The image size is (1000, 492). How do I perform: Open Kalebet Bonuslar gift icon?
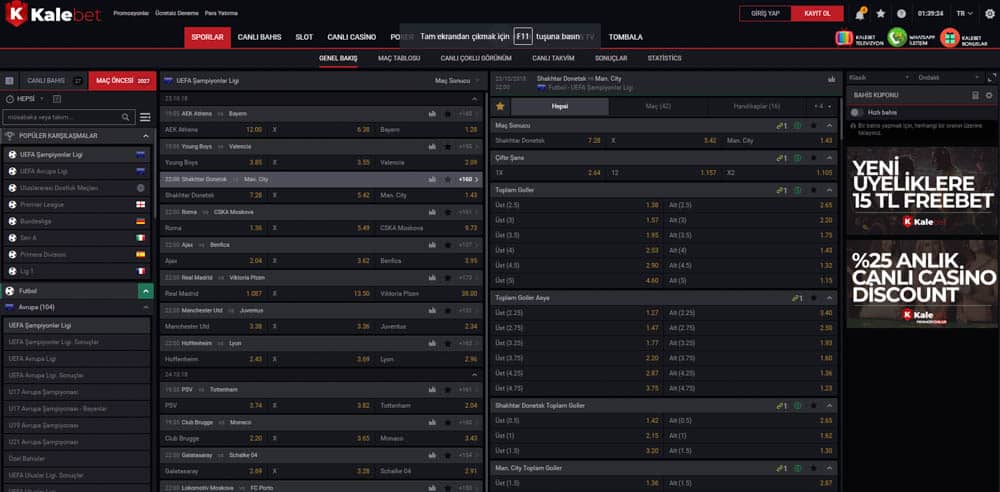coord(950,38)
